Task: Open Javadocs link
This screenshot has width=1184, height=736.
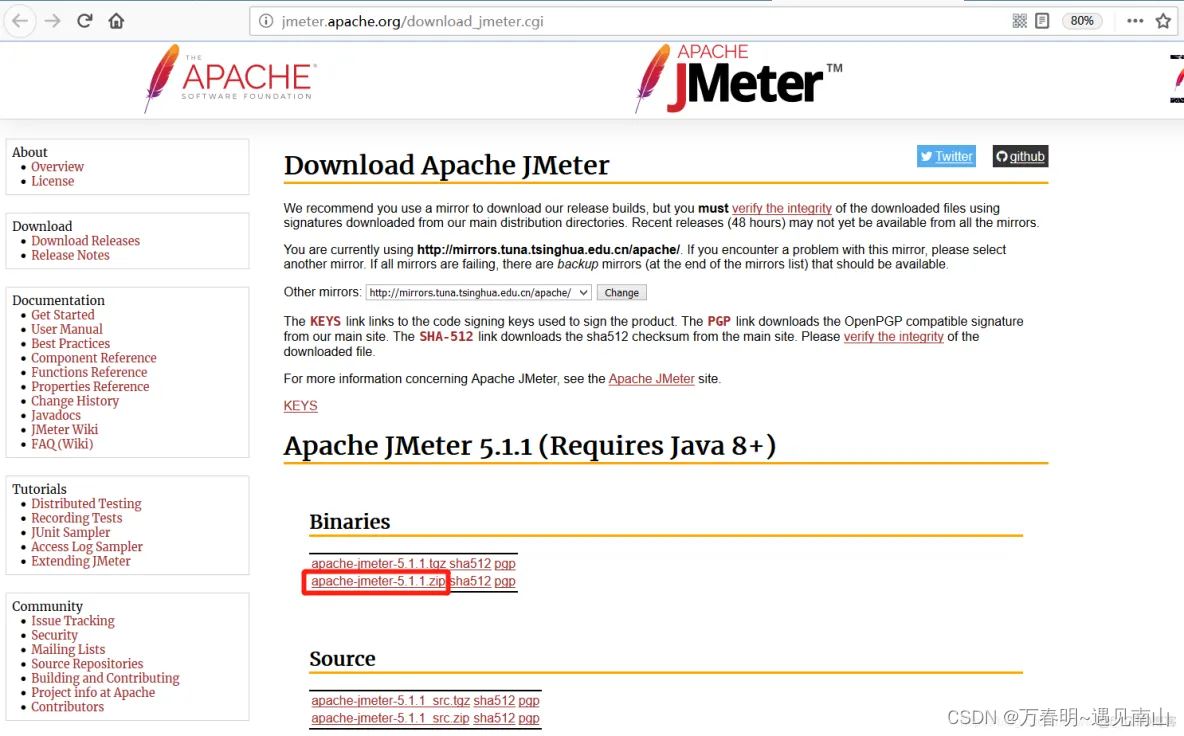Action: click(56, 415)
